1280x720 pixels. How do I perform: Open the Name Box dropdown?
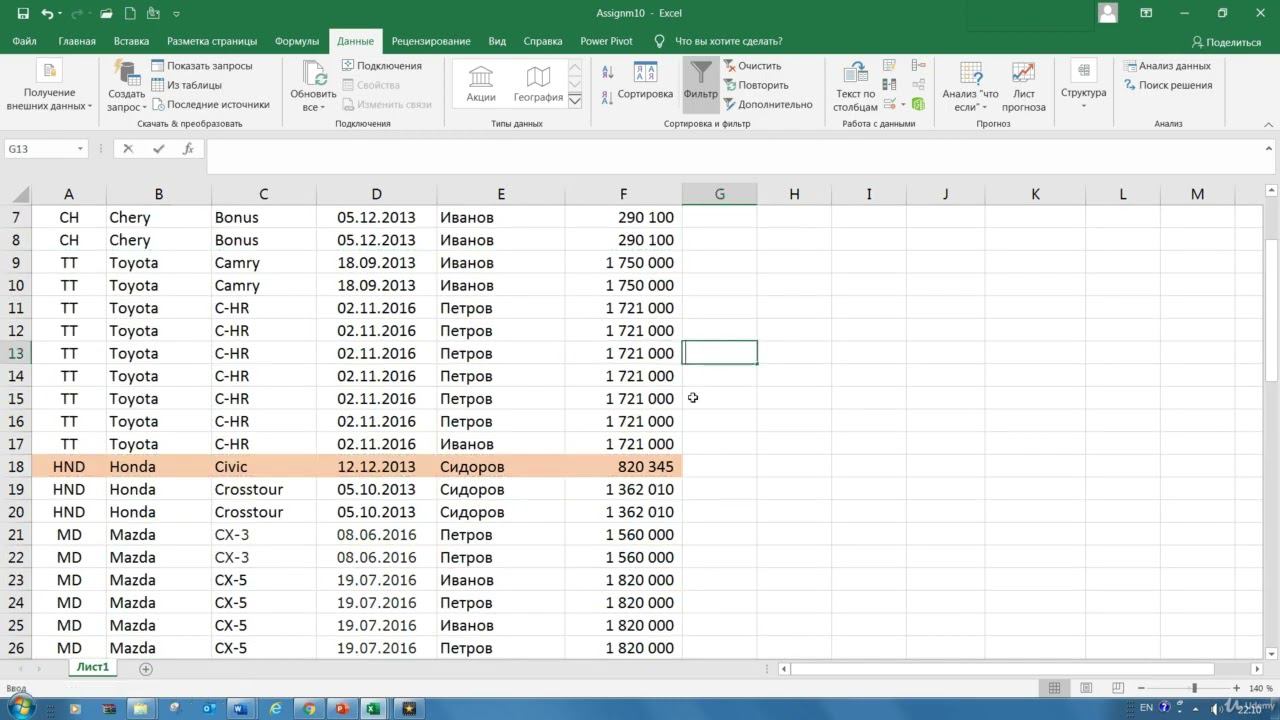80,149
